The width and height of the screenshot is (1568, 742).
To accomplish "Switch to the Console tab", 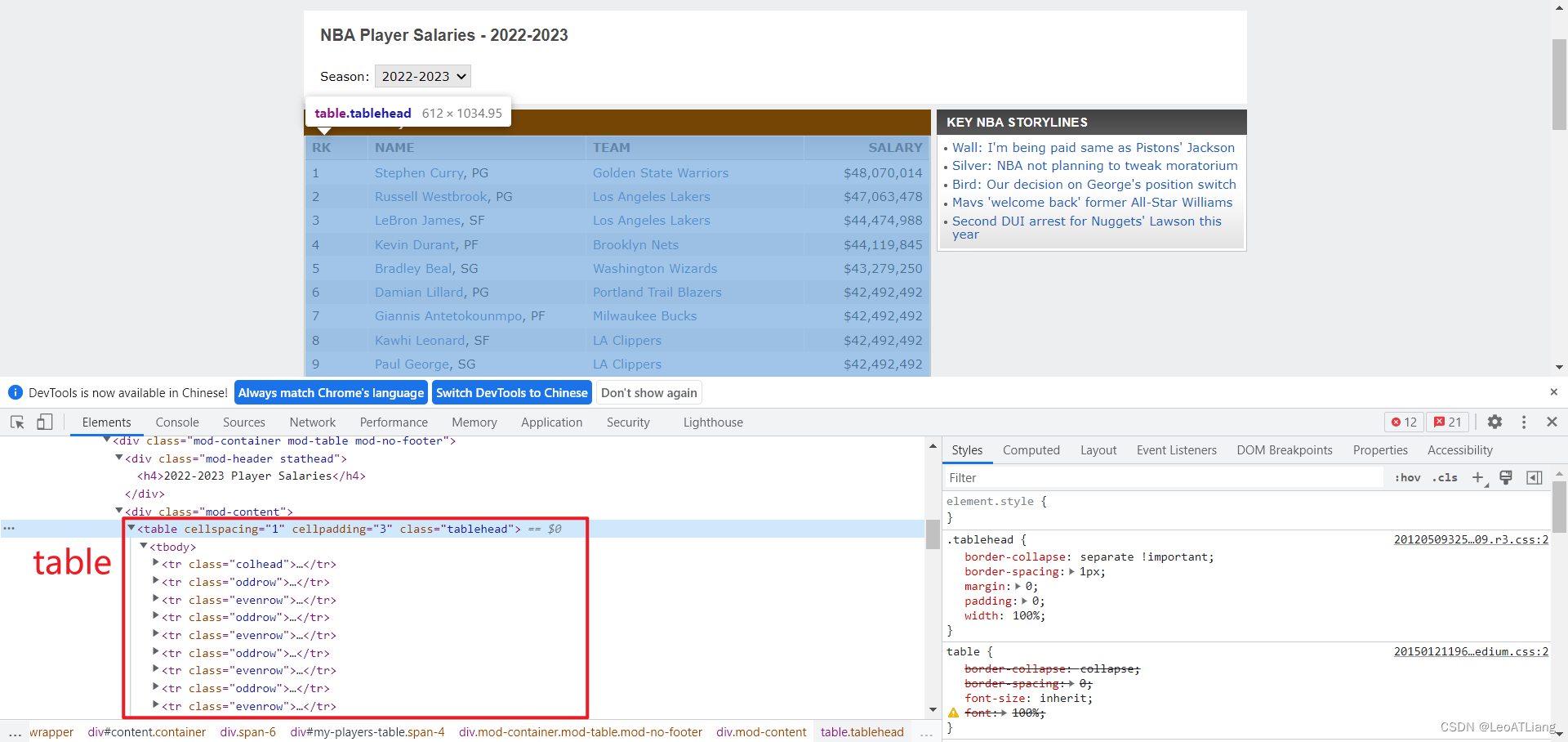I will tap(177, 422).
